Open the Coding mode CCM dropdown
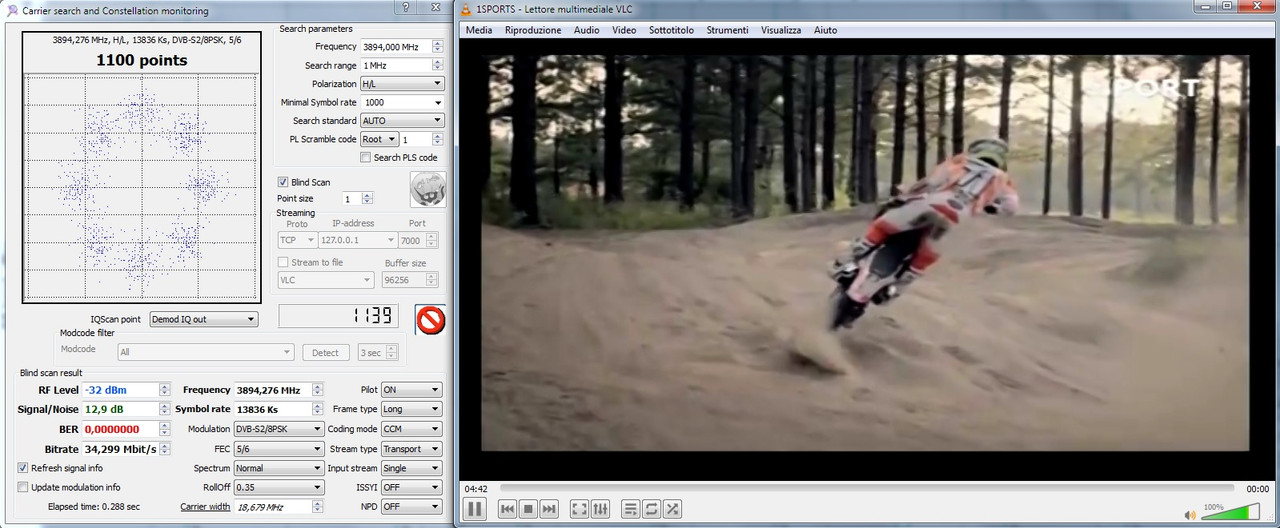1280x528 pixels. (x=411, y=429)
